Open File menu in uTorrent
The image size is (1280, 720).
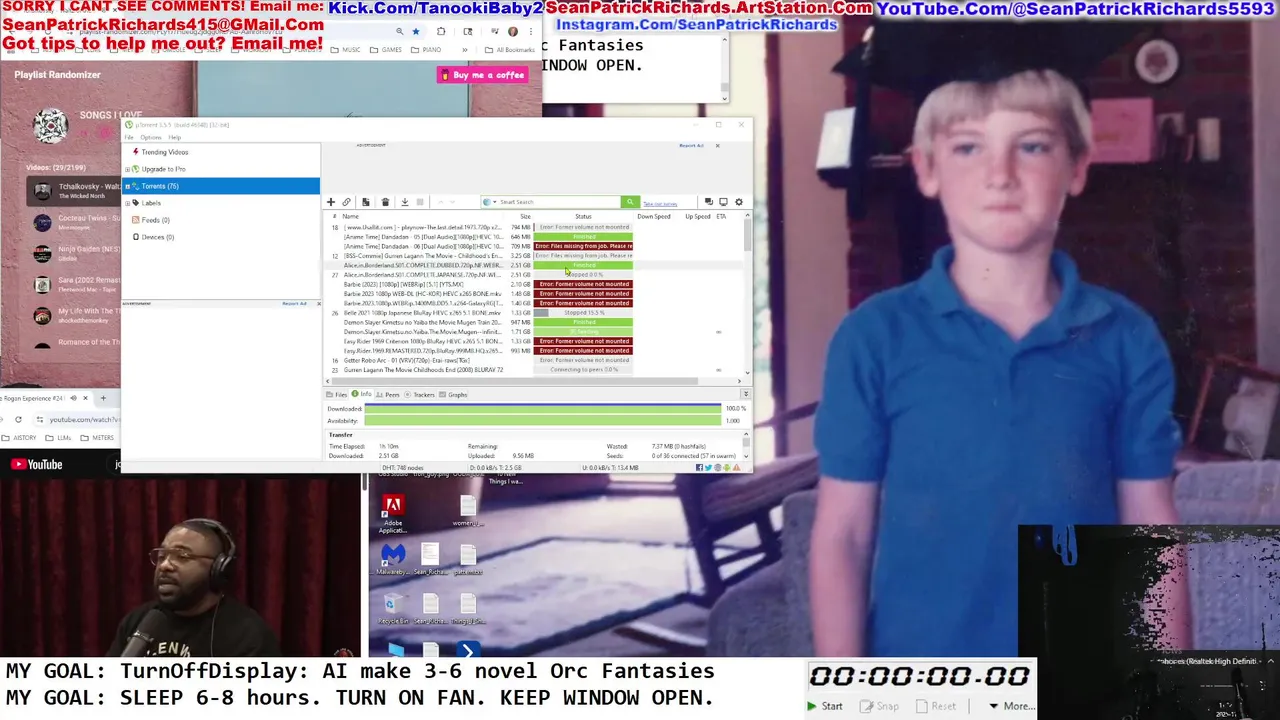pos(129,137)
